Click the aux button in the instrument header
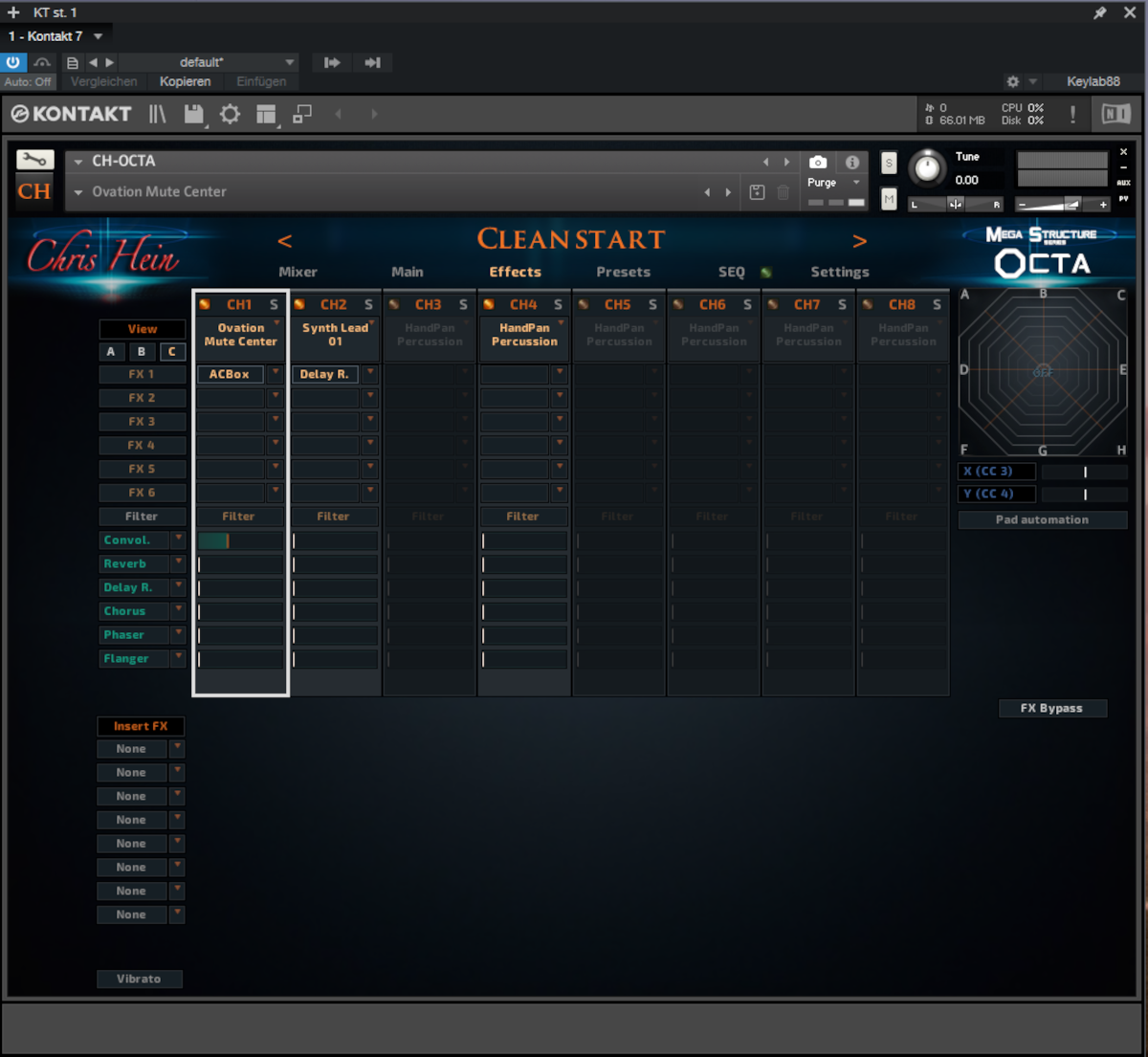Viewport: 1148px width, 1057px height. (1123, 183)
